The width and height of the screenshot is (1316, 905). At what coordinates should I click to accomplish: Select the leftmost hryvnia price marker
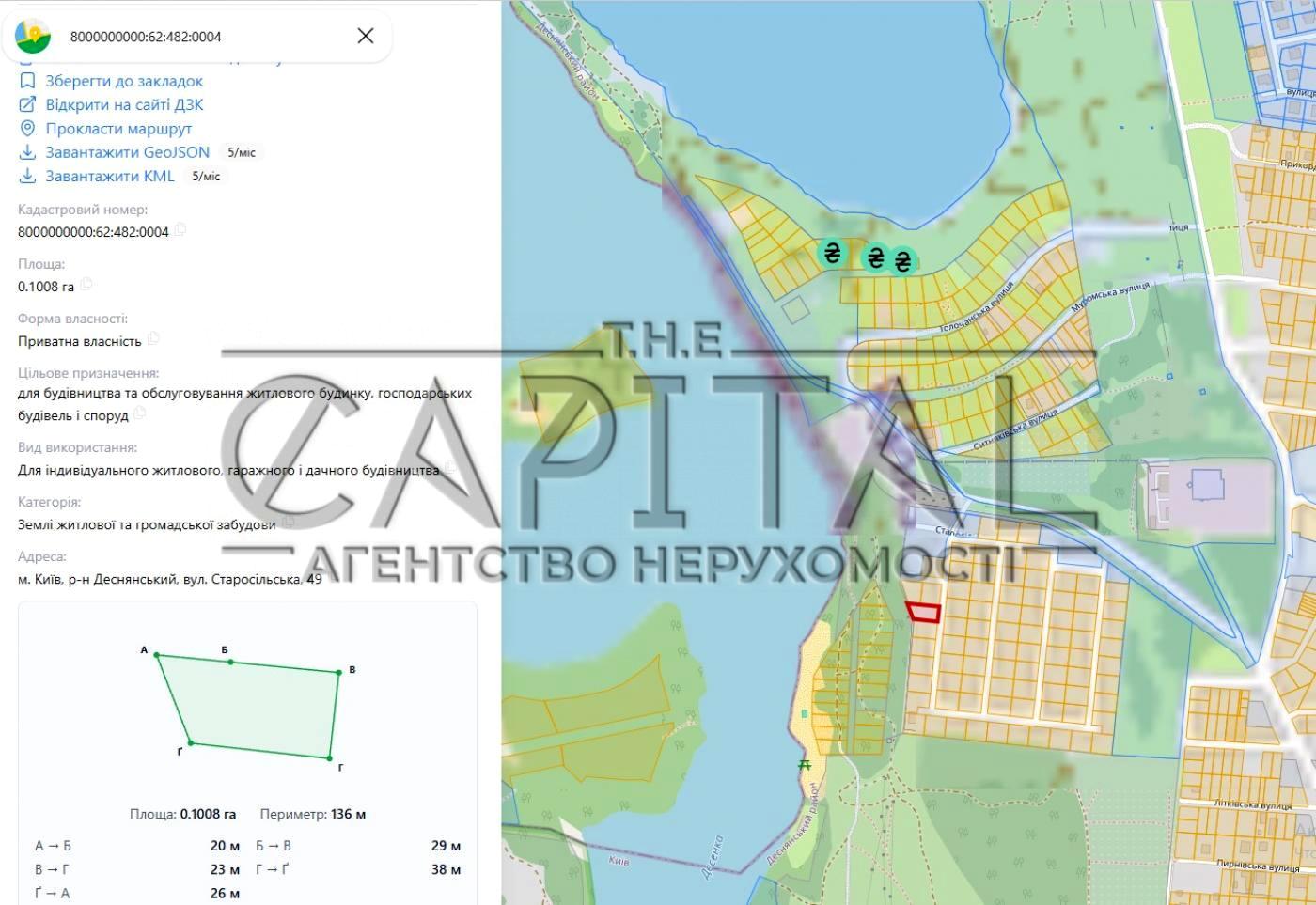pyautogui.click(x=832, y=252)
